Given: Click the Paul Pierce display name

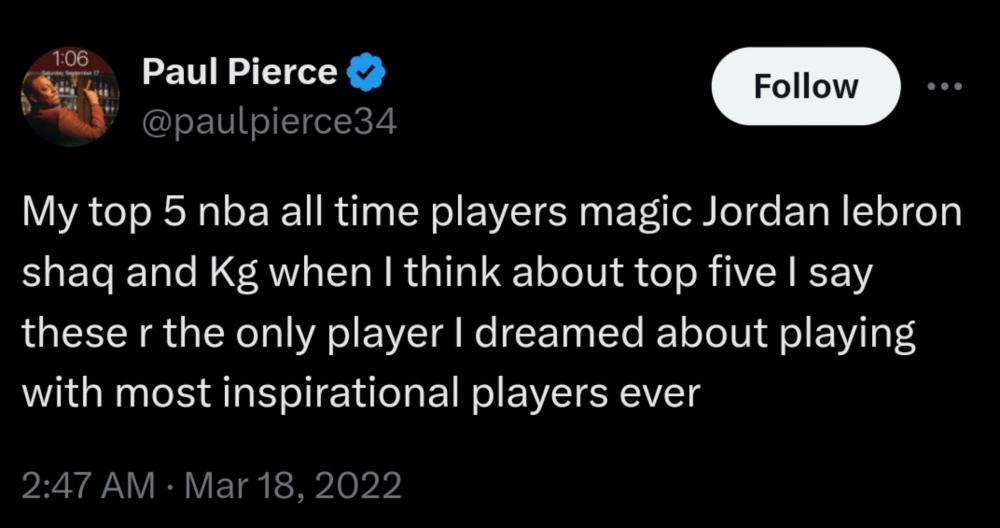Looking at the screenshot, I should click(x=240, y=72).
